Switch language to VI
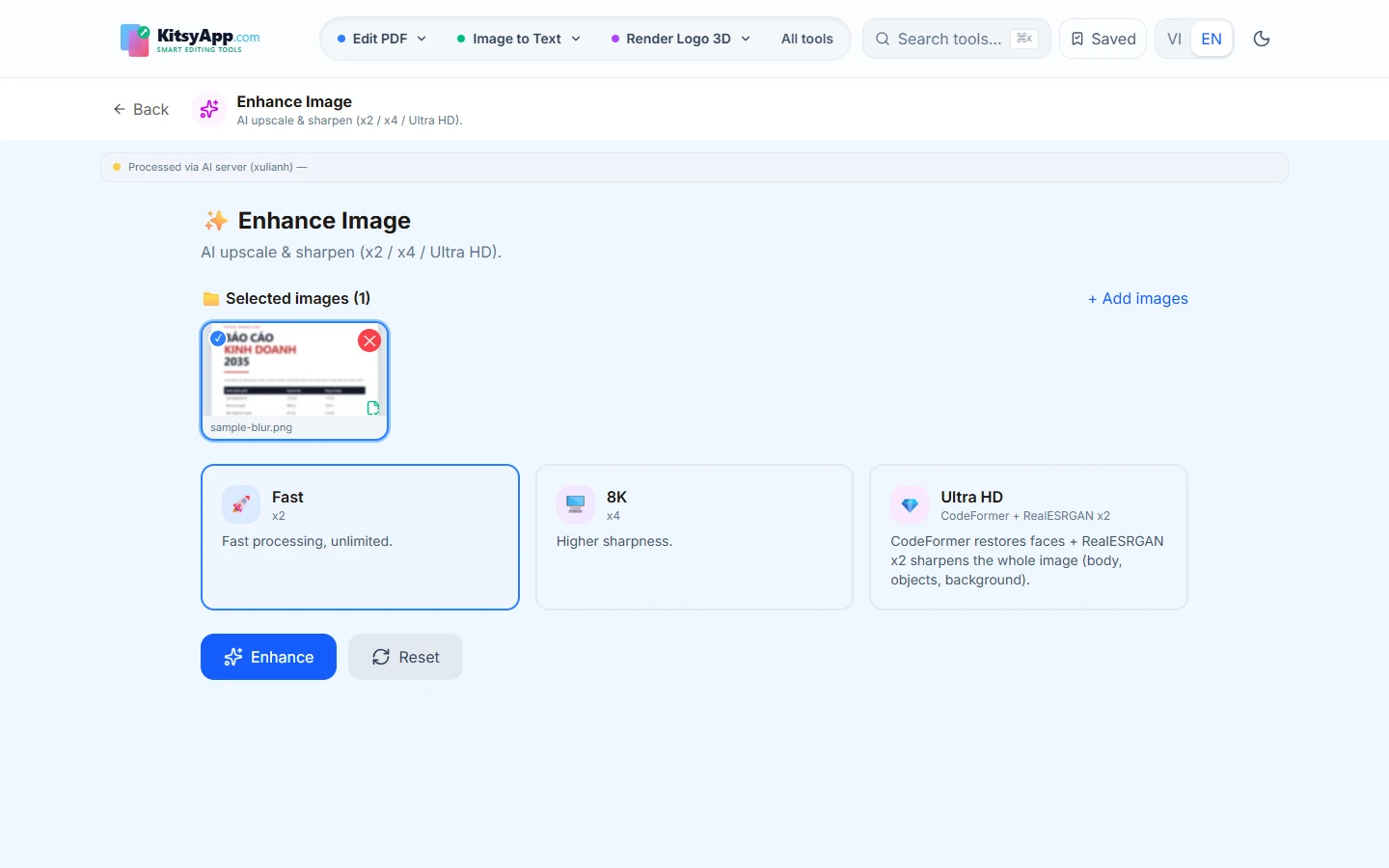Screen dimensions: 1389x868 click(x=1174, y=39)
